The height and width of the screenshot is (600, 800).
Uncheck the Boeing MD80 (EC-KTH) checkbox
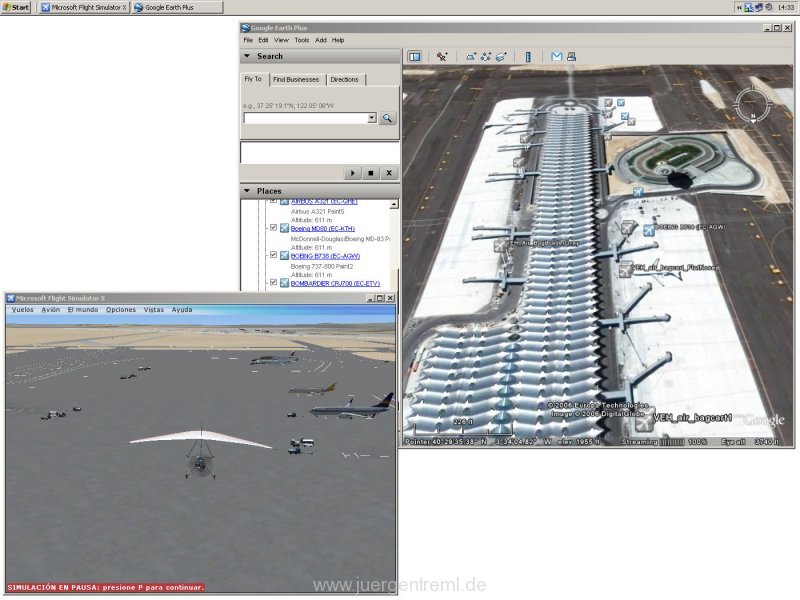coord(273,228)
